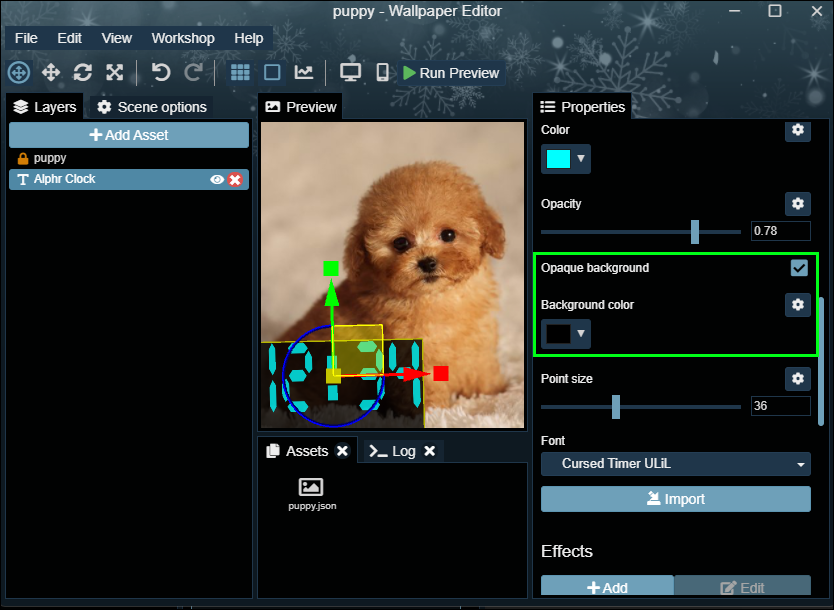The image size is (834, 610).
Task: Click the Import font button
Action: 675,499
